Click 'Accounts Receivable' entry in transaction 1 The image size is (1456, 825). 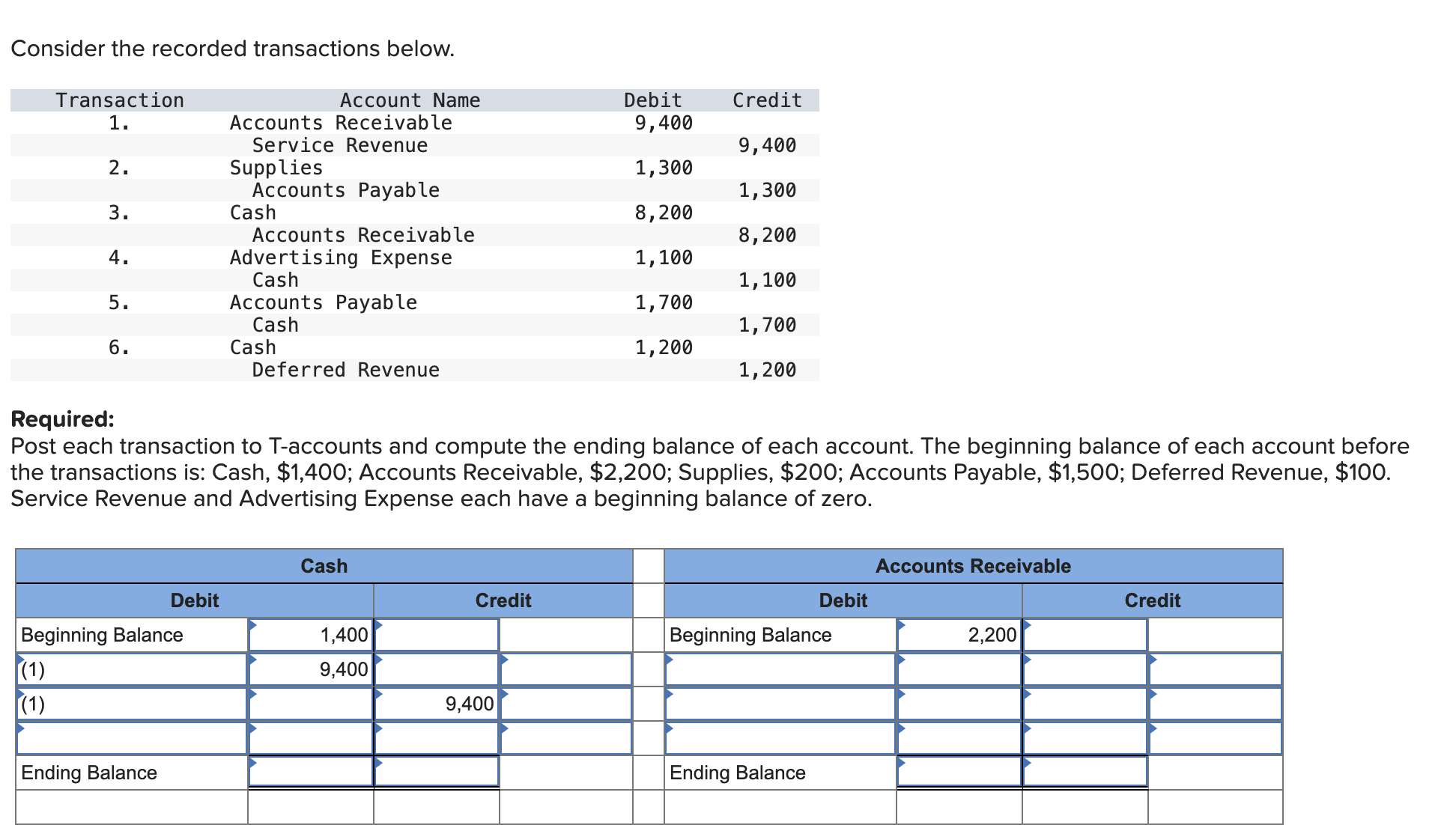point(341,123)
